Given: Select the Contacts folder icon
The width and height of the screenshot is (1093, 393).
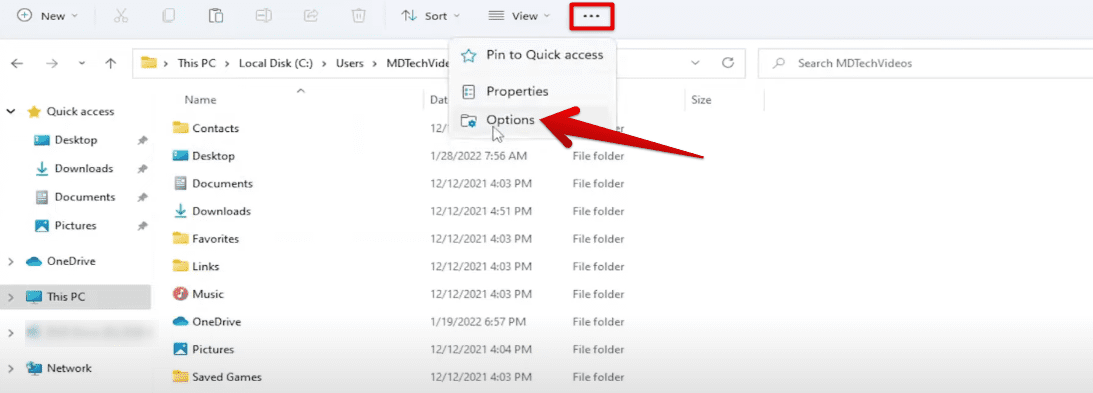Looking at the screenshot, I should point(181,128).
